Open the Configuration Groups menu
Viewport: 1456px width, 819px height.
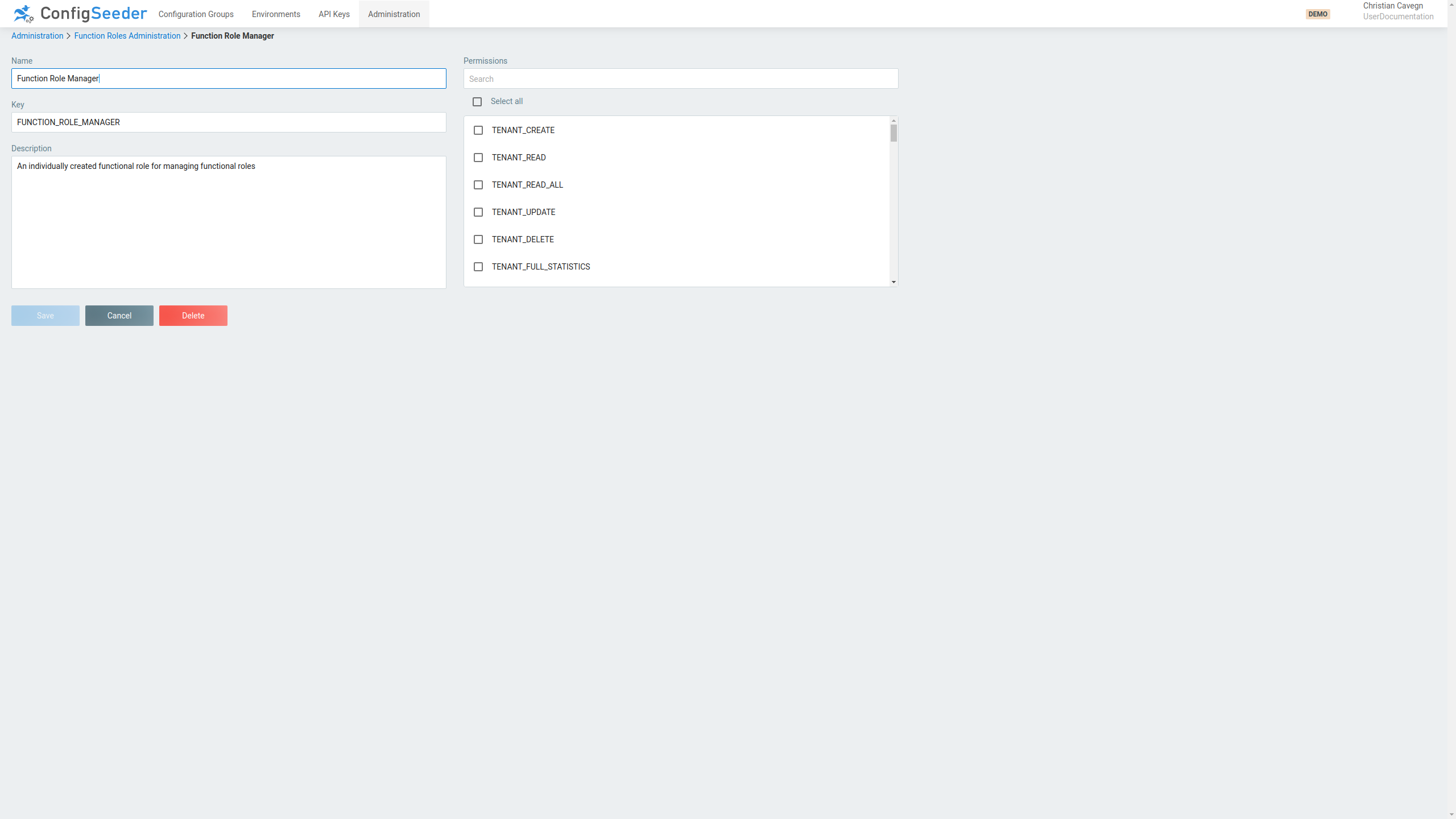coord(196,14)
